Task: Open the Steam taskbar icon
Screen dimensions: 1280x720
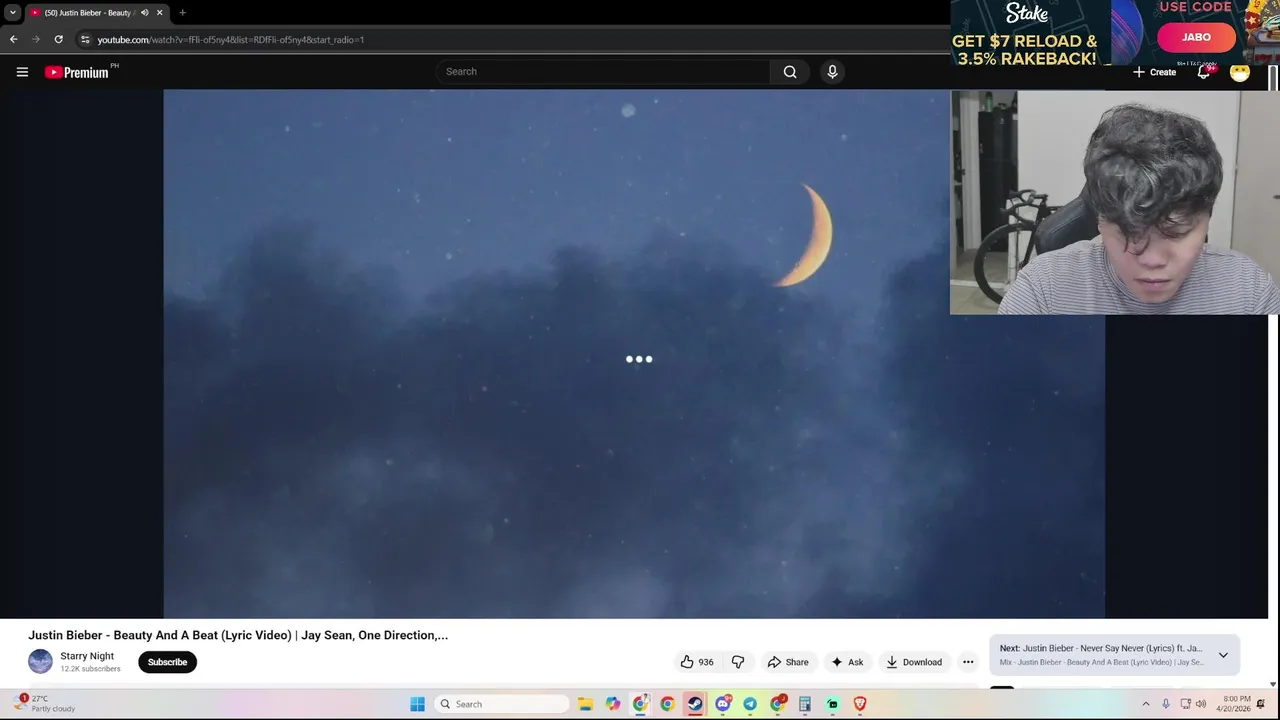Action: [x=695, y=704]
